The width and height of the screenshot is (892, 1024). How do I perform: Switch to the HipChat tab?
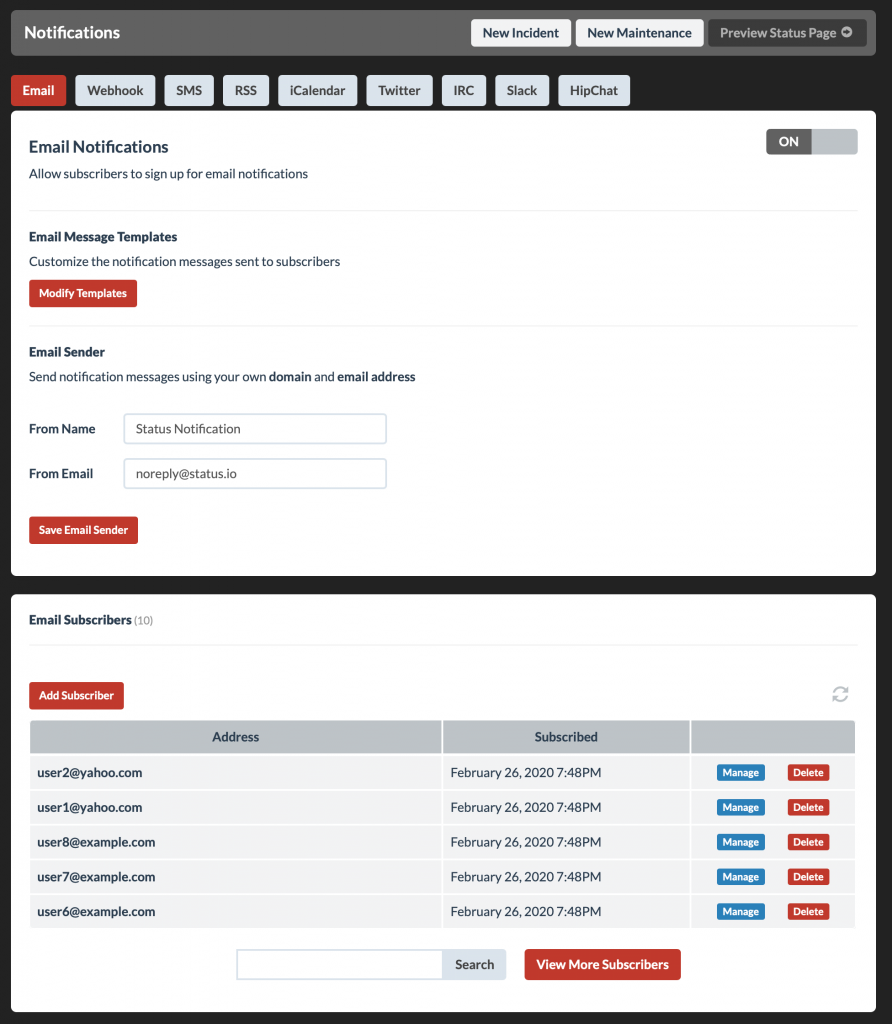pyautogui.click(x=594, y=90)
